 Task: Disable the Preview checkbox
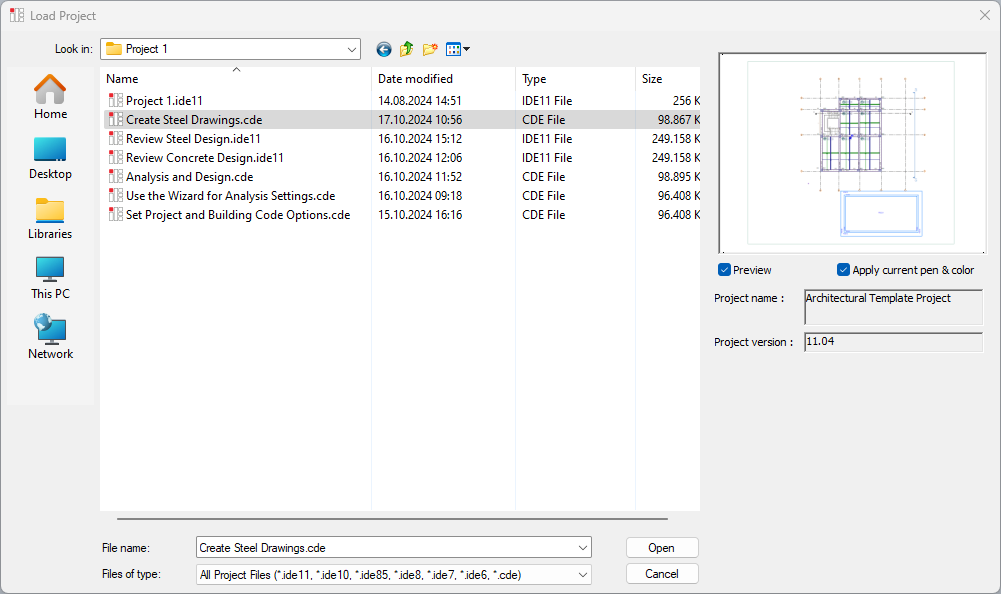[x=725, y=270]
